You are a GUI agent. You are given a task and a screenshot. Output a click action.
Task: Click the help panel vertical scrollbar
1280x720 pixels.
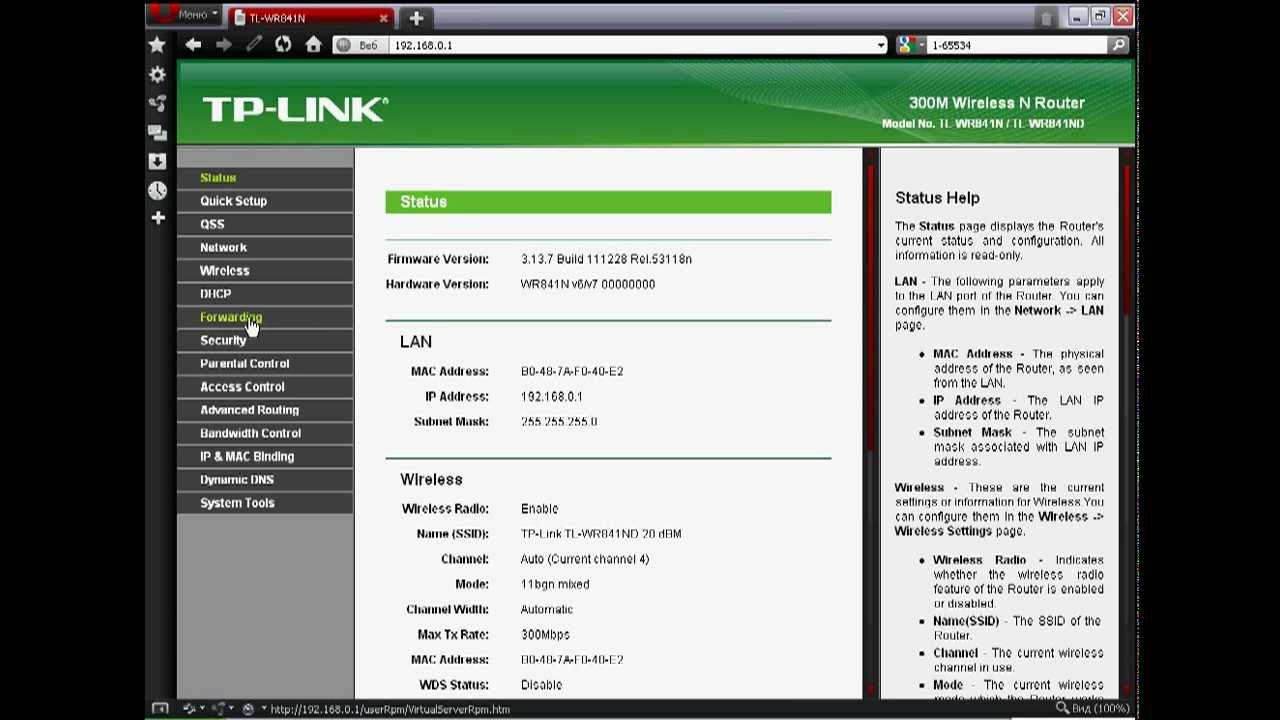click(1127, 424)
